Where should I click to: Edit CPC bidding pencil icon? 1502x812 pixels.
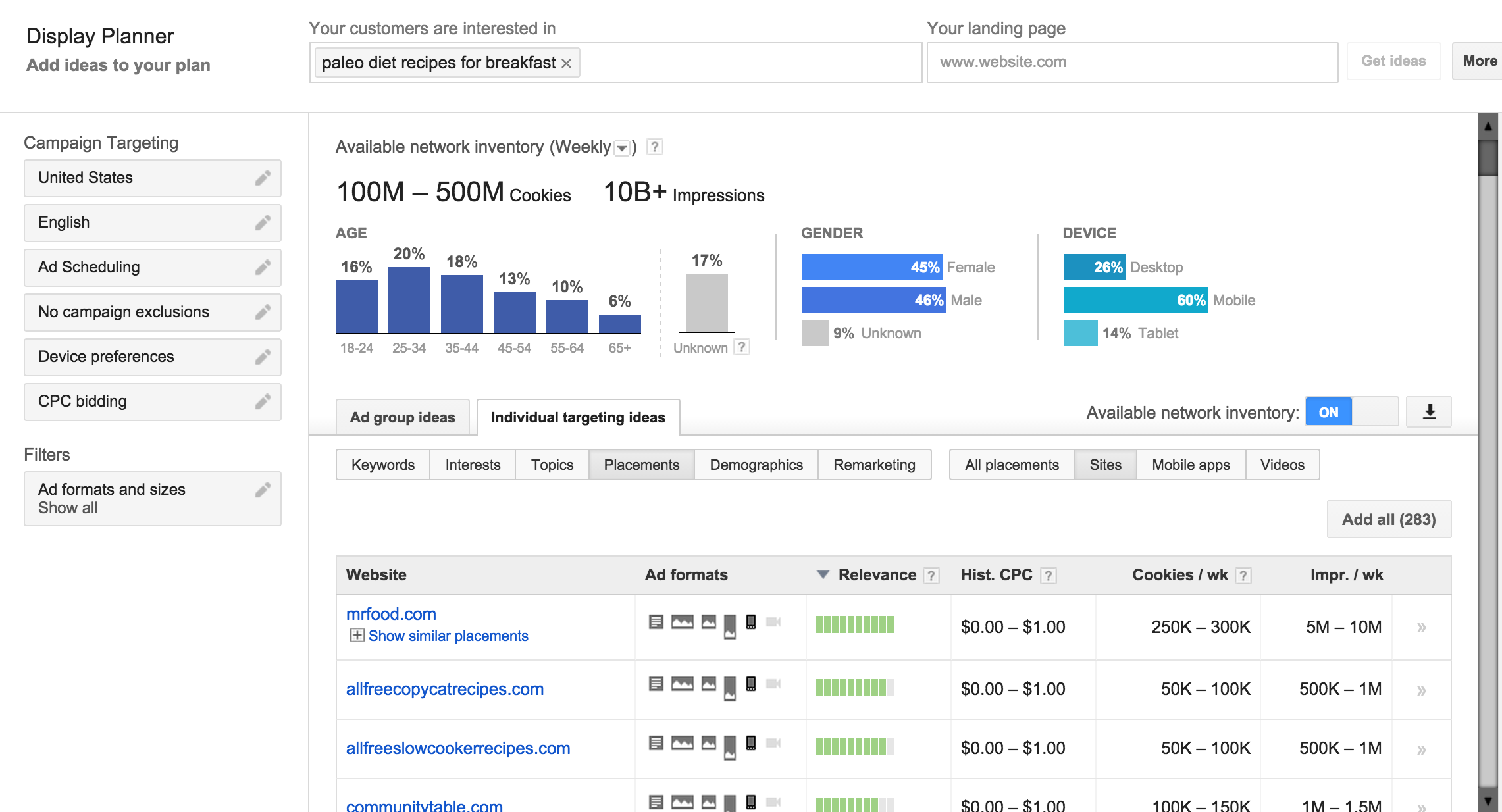coord(263,401)
